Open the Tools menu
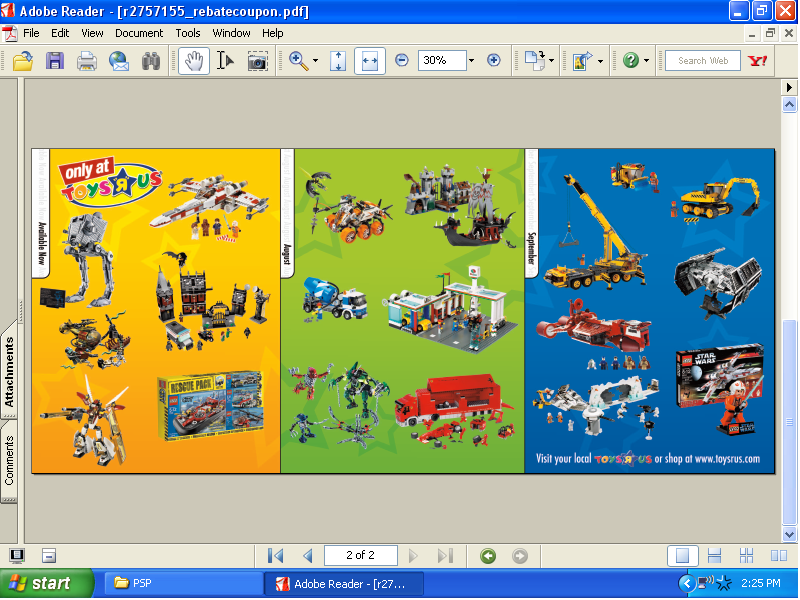Viewport: 800px width, 600px height. [x=188, y=33]
